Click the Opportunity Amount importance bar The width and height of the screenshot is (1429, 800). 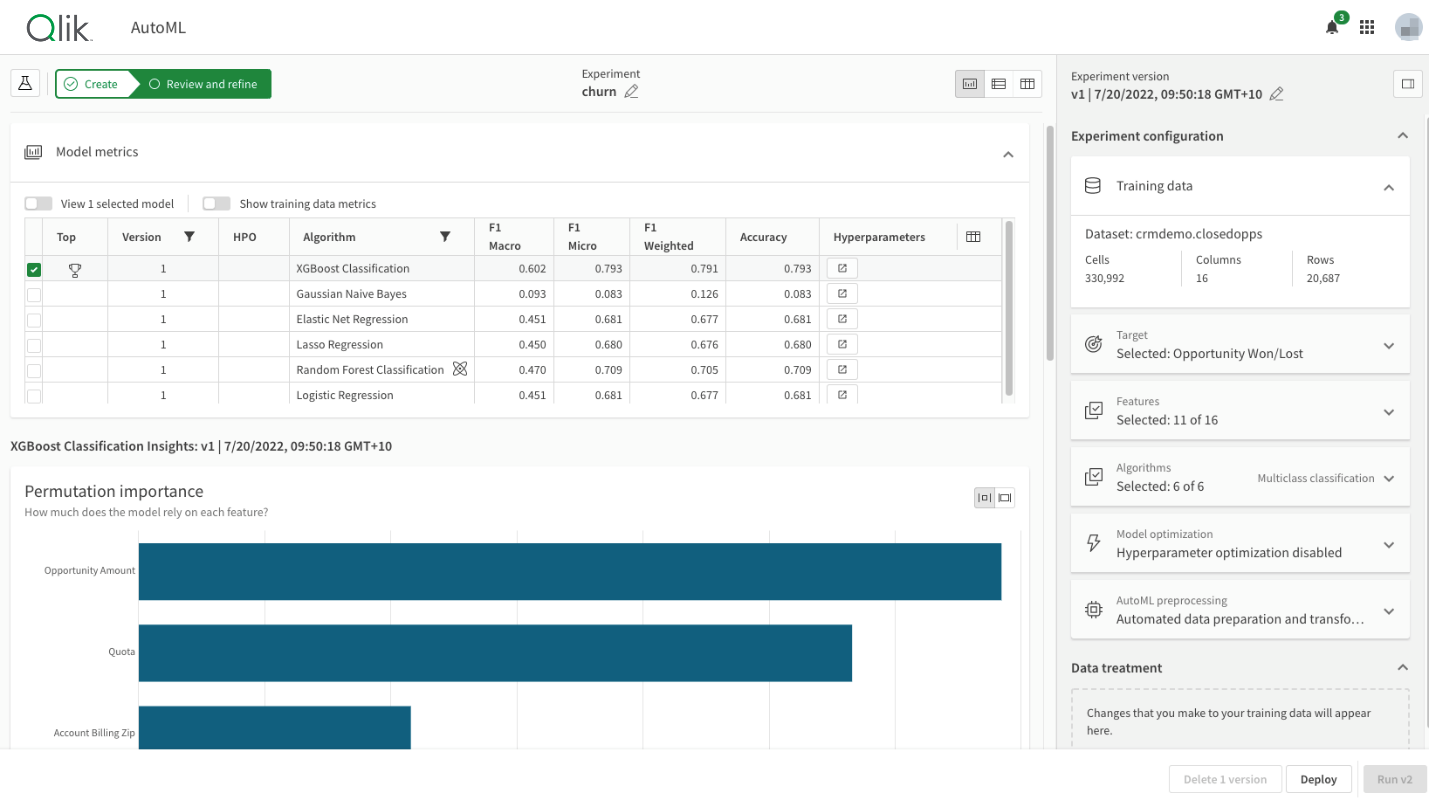coord(569,571)
